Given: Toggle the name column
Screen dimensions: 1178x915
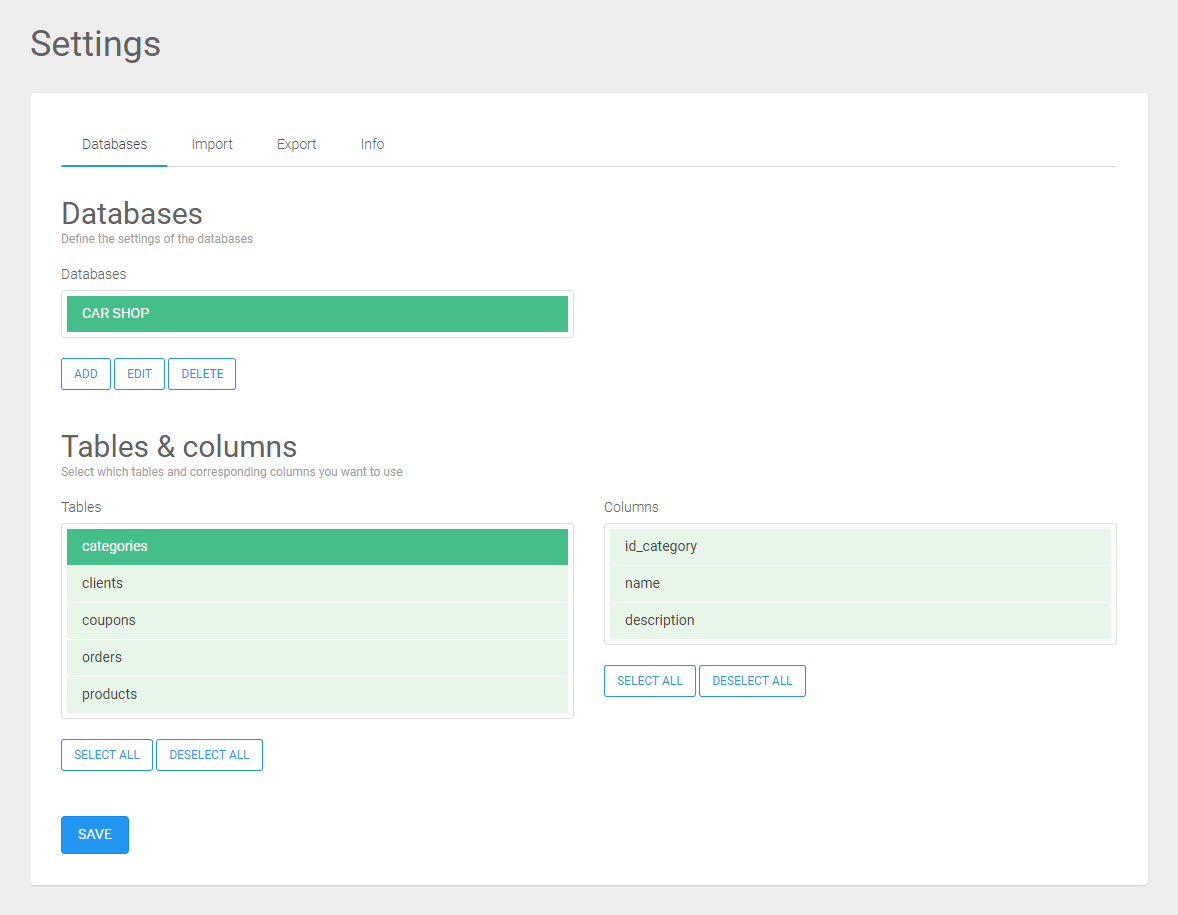Looking at the screenshot, I should [x=860, y=584].
